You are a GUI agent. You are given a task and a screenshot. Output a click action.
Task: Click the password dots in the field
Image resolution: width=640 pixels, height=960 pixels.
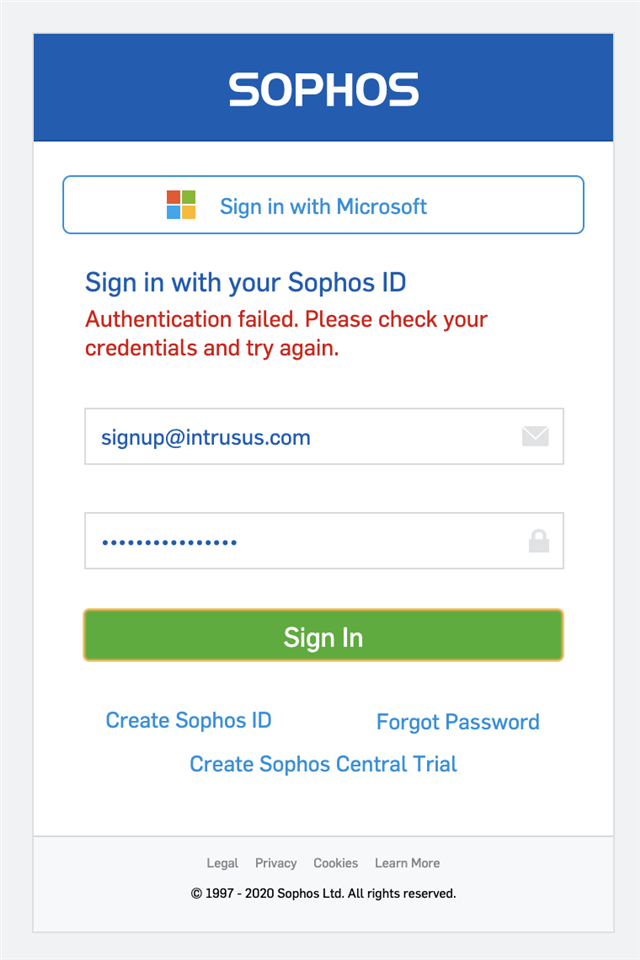tap(170, 542)
